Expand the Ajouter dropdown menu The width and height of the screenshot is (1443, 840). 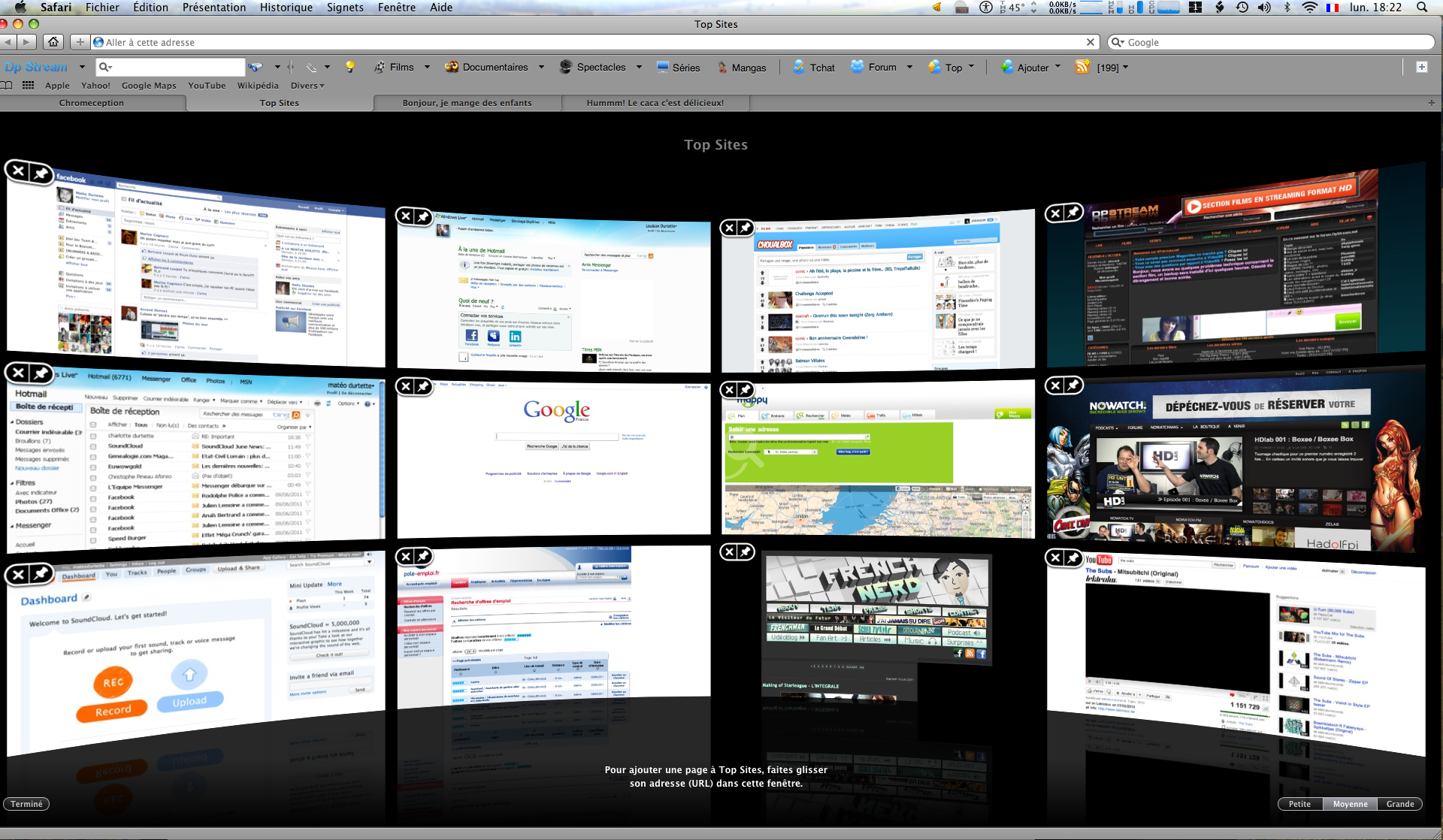[x=1057, y=67]
